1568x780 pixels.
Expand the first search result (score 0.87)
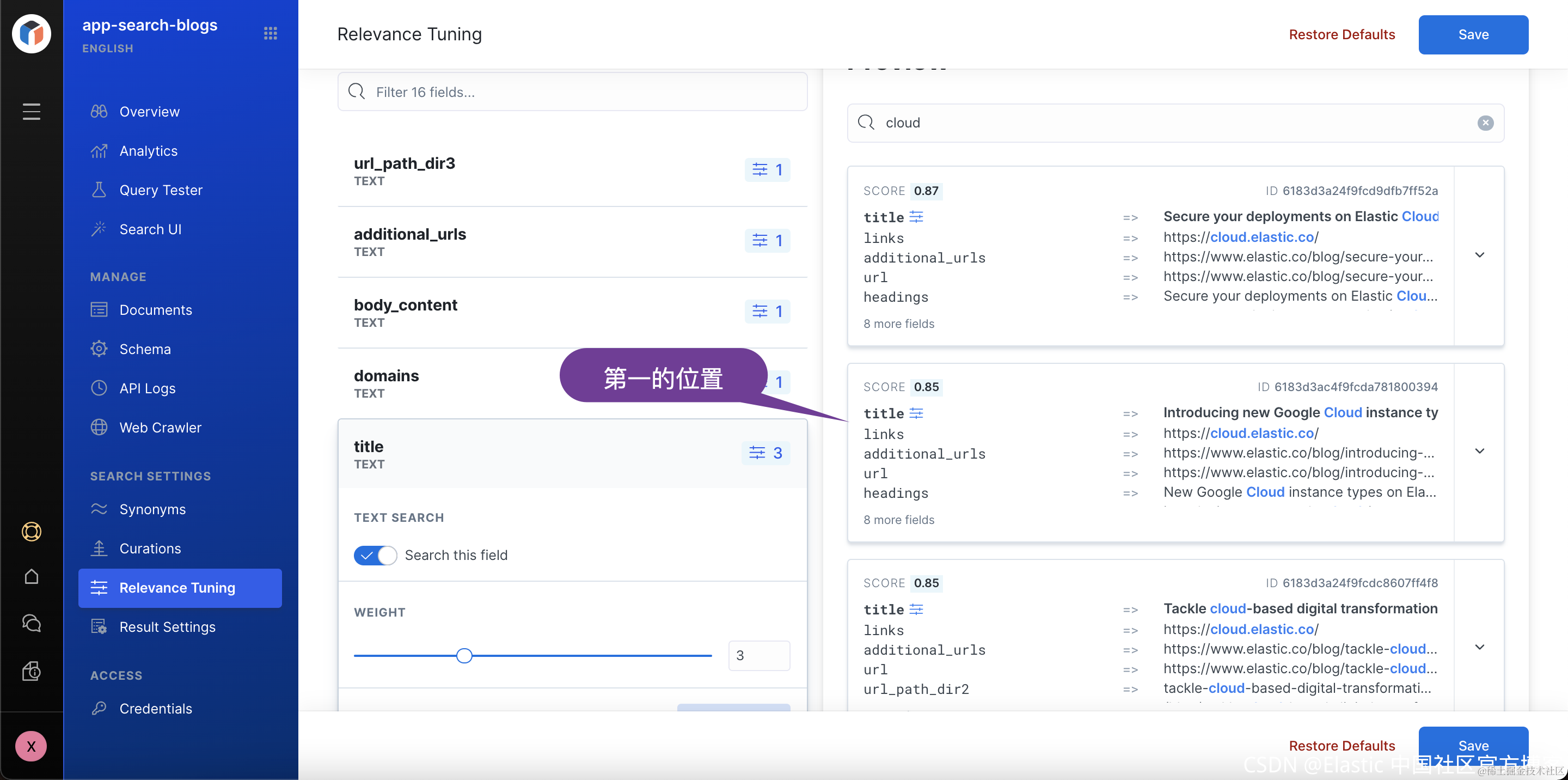(x=1480, y=255)
